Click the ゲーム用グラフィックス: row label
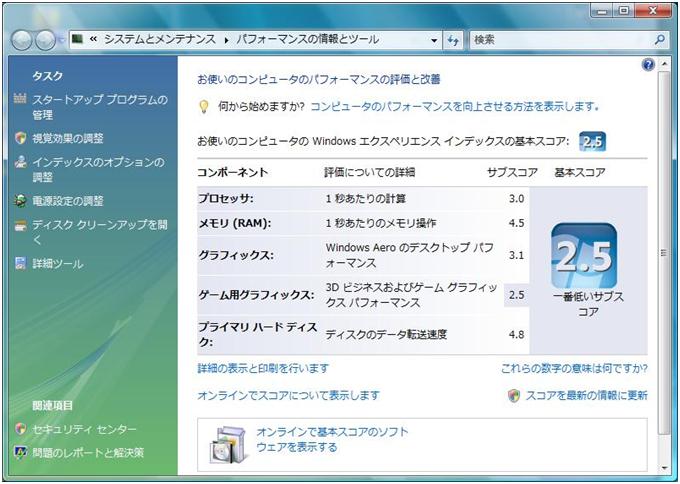680x484 pixels. pos(256,295)
